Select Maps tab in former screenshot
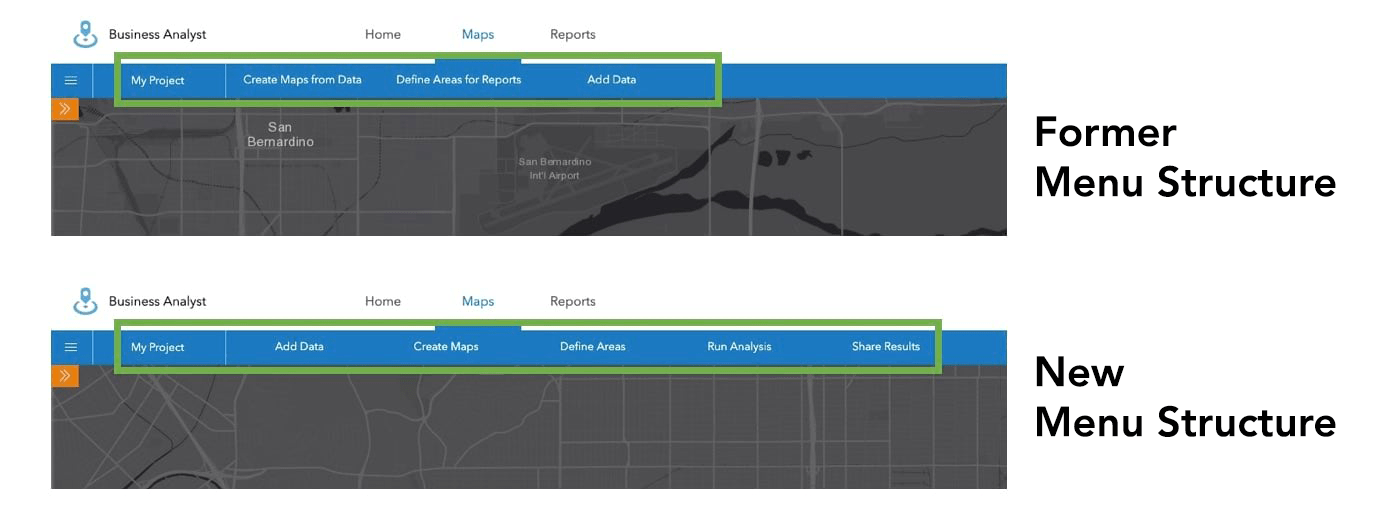The image size is (1385, 509). pos(478,34)
